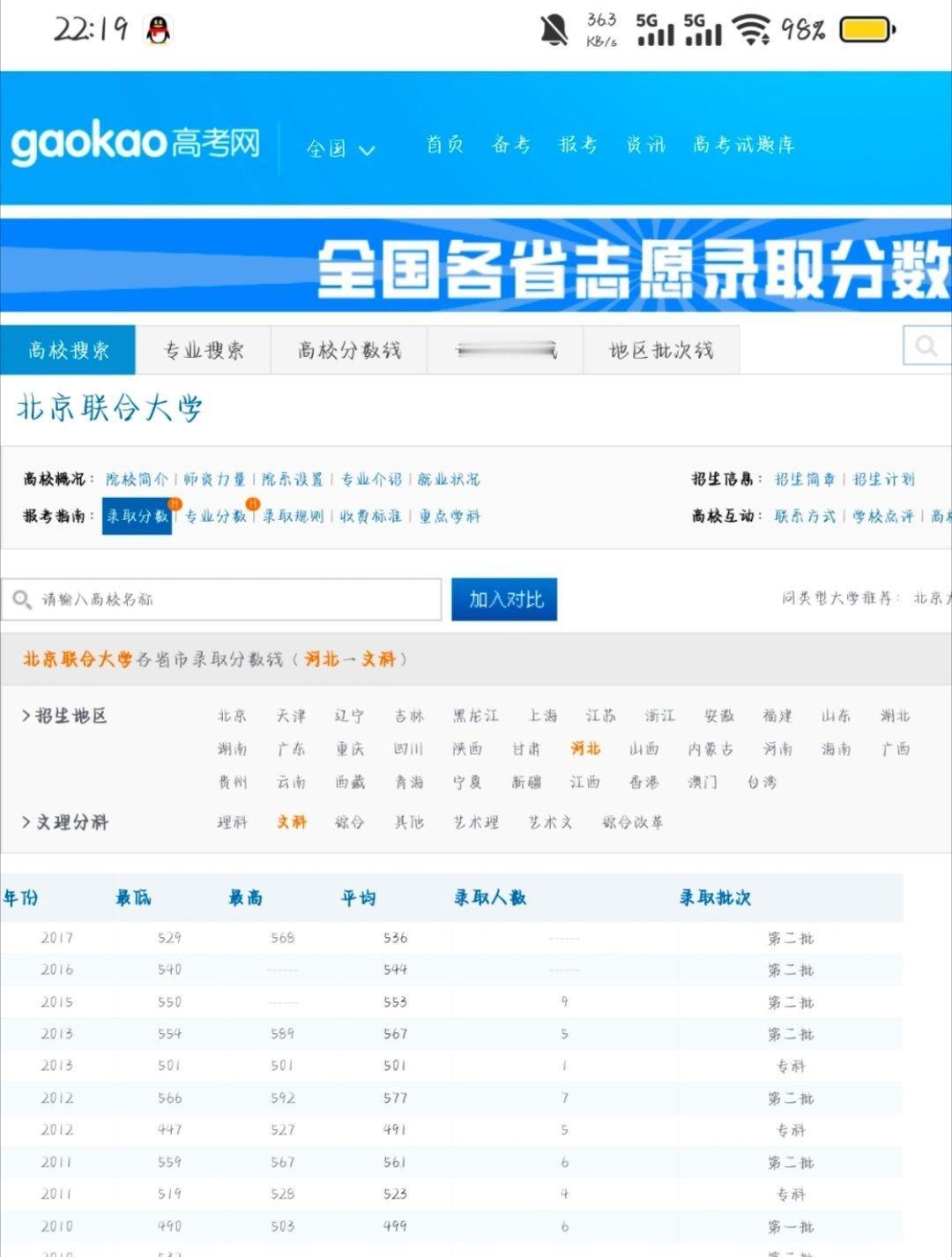Click the search icon inside school name field
The image size is (952, 1257).
[x=22, y=600]
